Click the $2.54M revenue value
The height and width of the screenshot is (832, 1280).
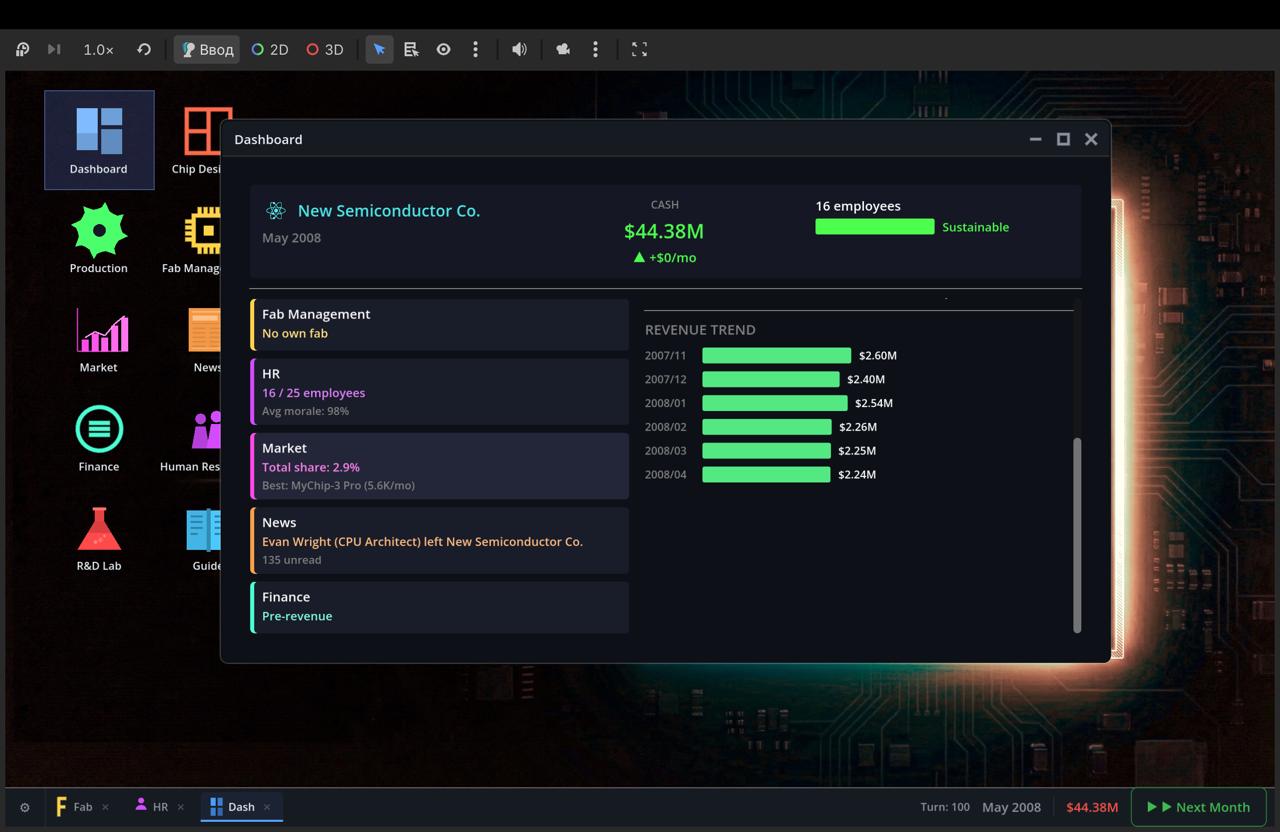coord(874,403)
